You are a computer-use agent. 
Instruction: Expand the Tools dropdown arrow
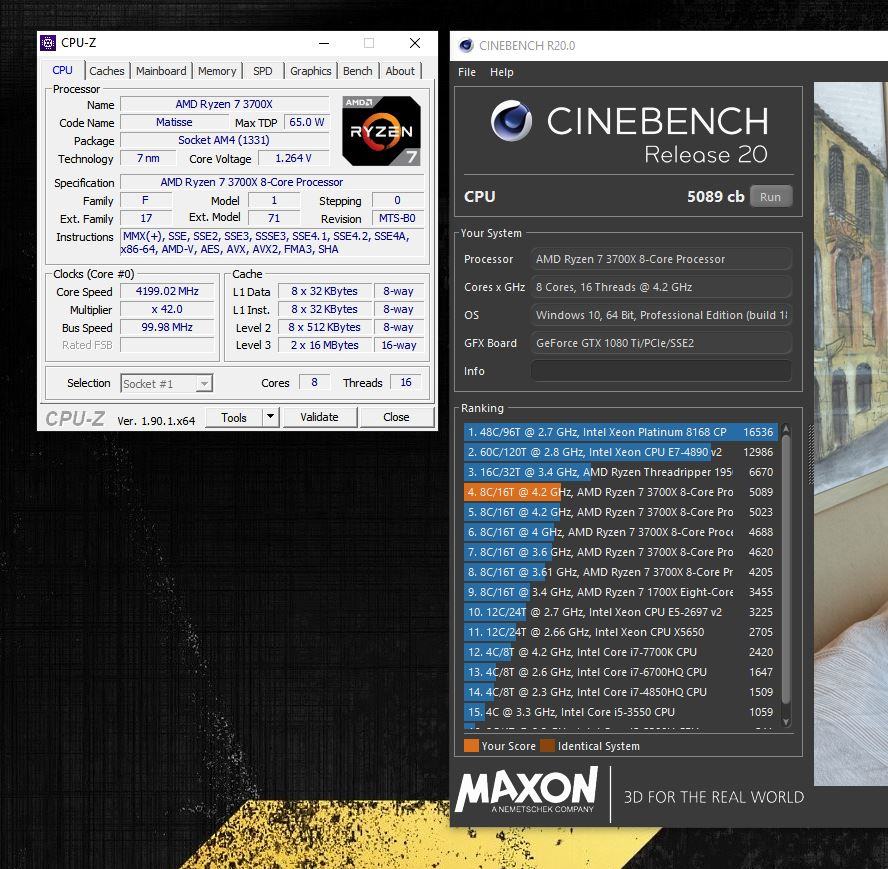pyautogui.click(x=271, y=418)
